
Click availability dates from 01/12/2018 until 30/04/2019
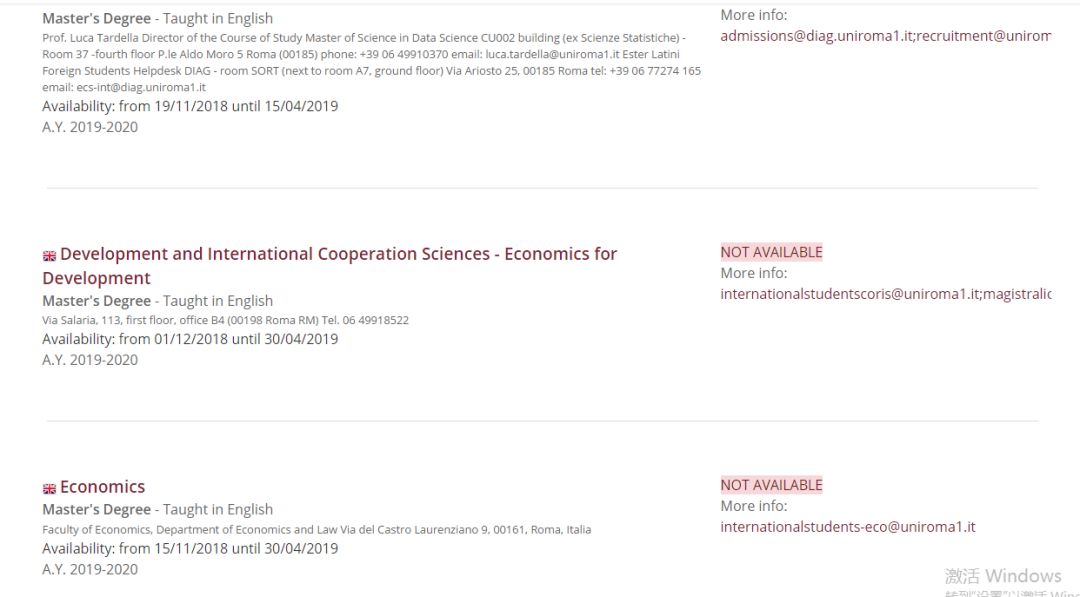pos(190,339)
